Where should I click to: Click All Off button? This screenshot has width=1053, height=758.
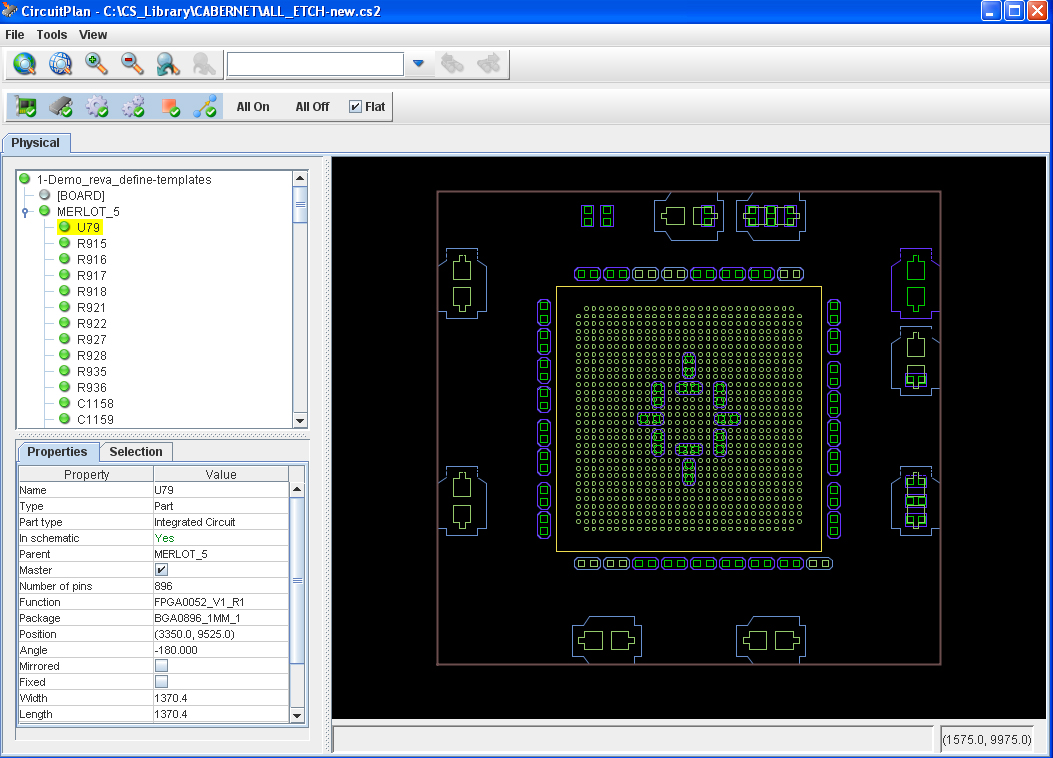312,107
